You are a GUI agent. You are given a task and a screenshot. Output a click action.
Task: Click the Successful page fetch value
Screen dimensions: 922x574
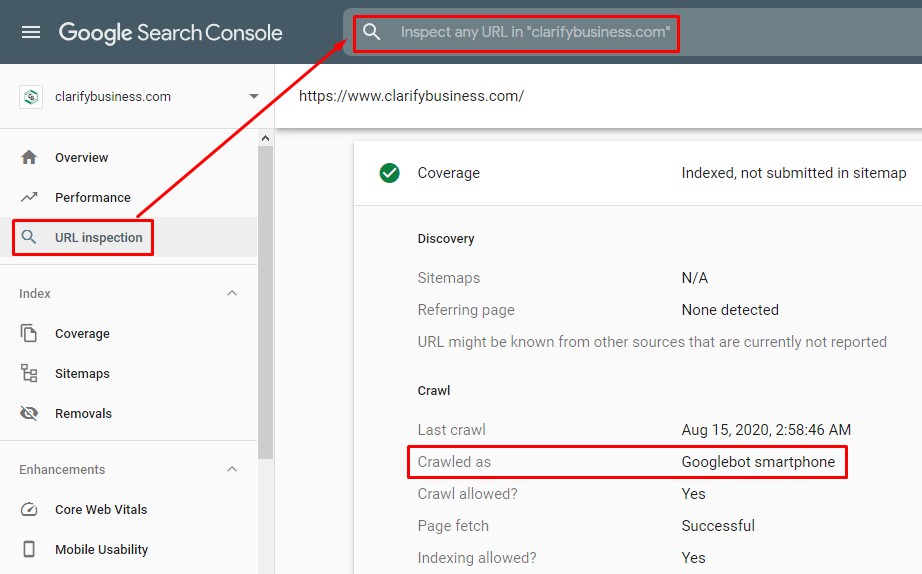tap(718, 526)
